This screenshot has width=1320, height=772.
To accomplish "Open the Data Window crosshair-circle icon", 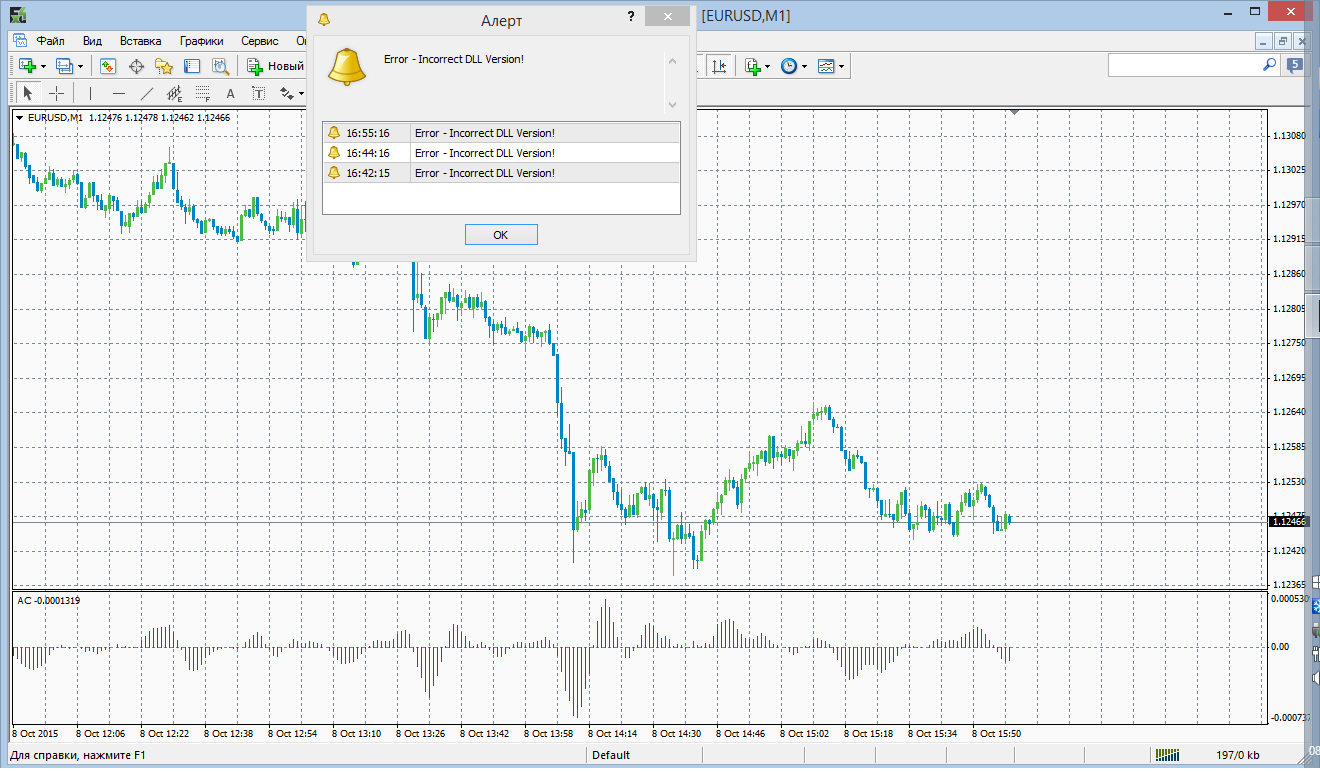I will point(136,66).
